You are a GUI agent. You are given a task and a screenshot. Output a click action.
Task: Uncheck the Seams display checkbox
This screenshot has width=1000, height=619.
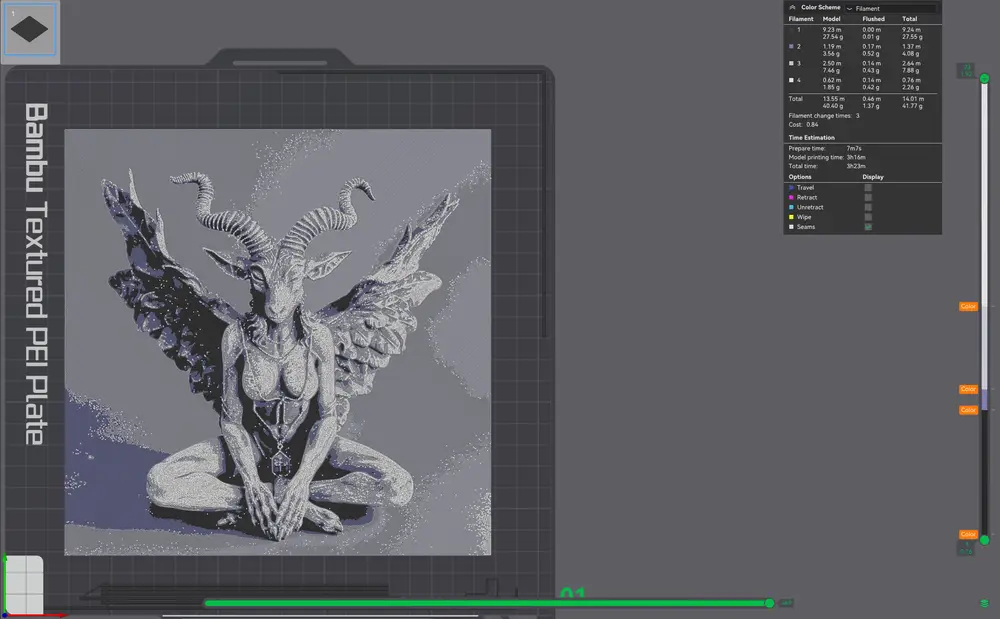point(868,227)
